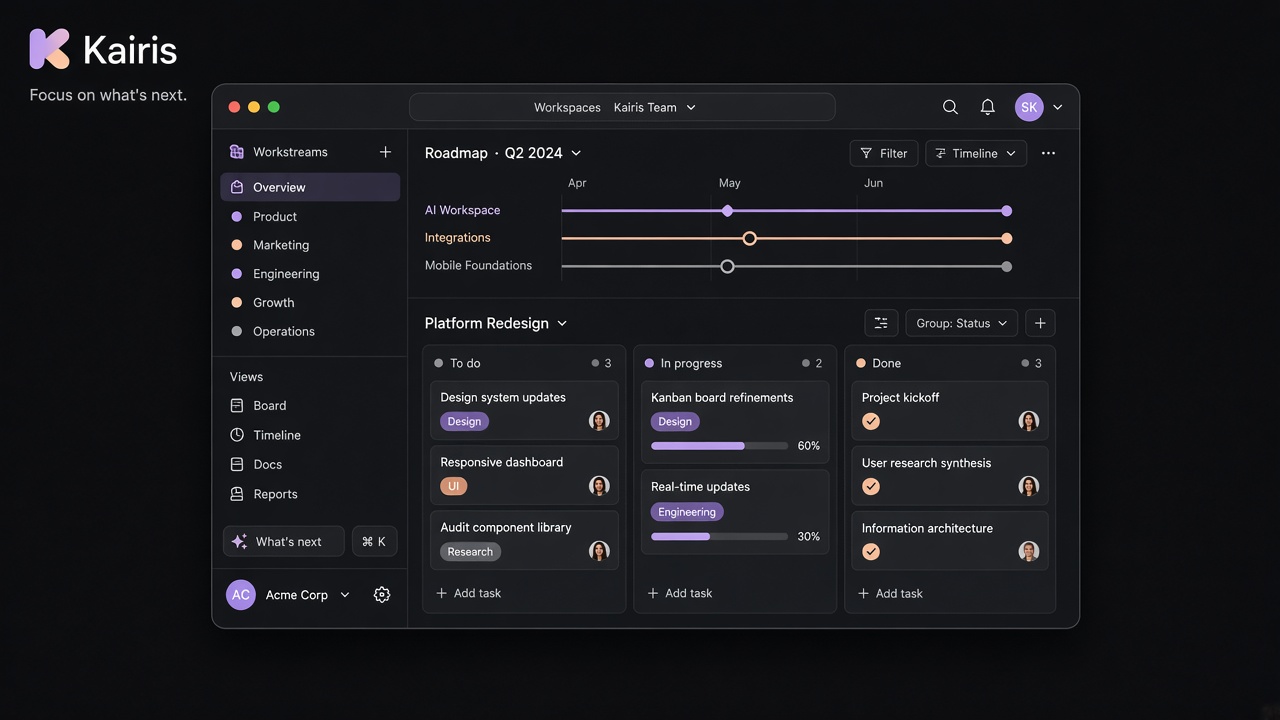1280x720 pixels.
Task: Toggle User research synthesis completed checkmark
Action: [x=871, y=486]
